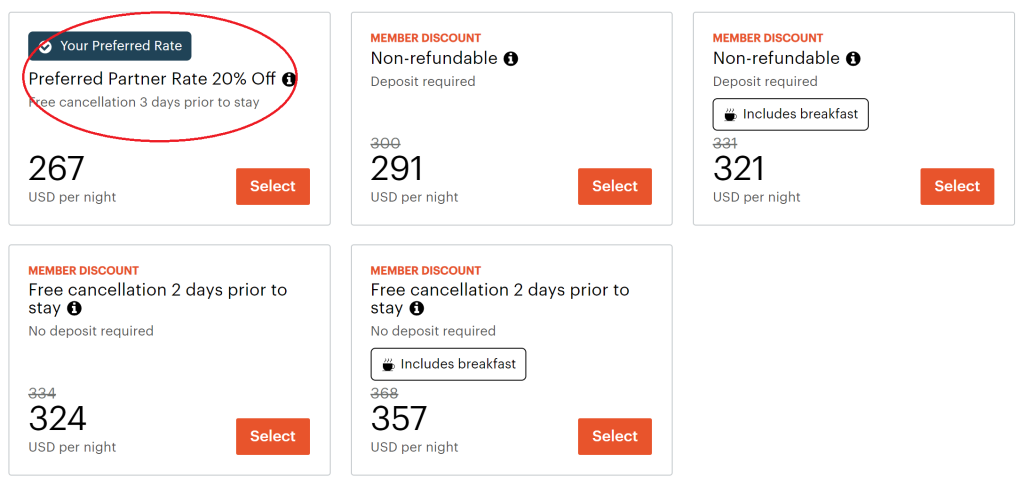
Task: Show info for 357 USD Free cancellation rate
Action: 416,309
